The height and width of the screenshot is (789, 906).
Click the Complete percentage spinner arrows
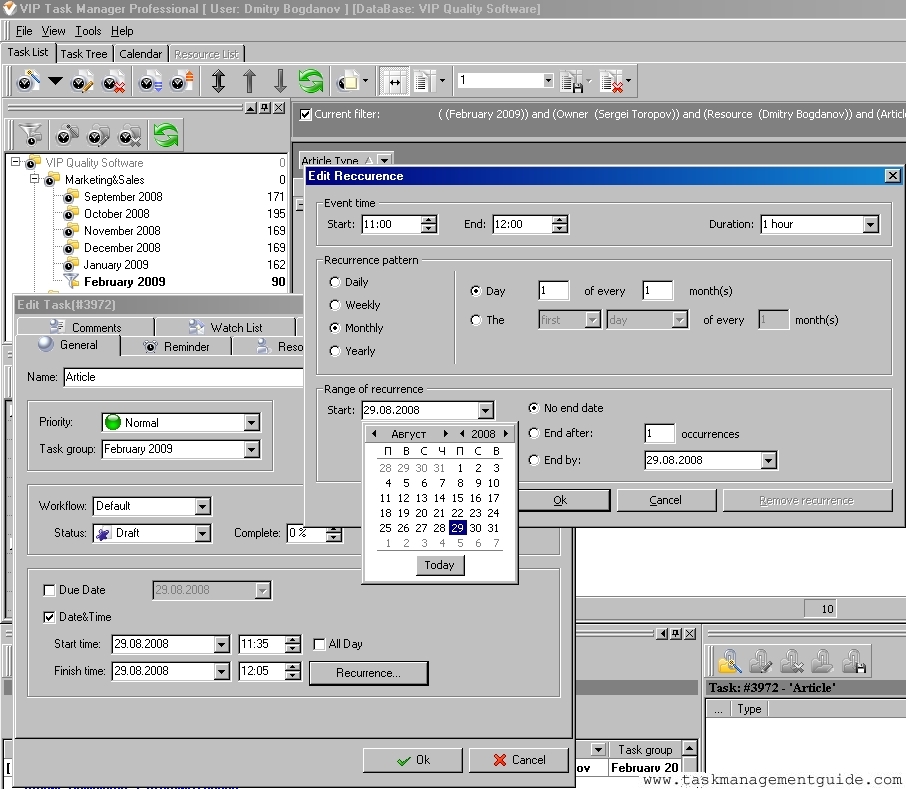coord(334,534)
